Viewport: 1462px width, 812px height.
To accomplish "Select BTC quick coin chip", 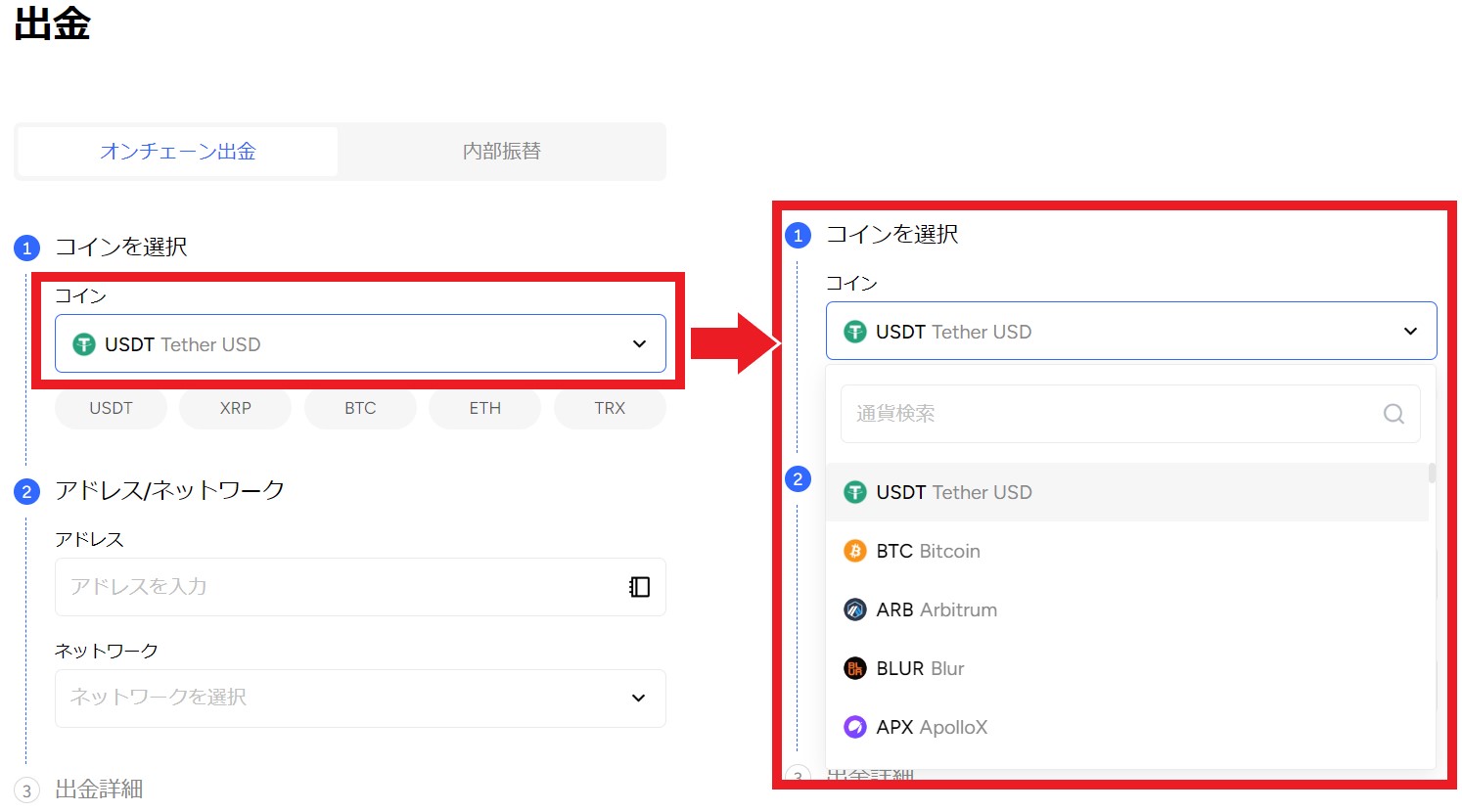I will tap(360, 409).
